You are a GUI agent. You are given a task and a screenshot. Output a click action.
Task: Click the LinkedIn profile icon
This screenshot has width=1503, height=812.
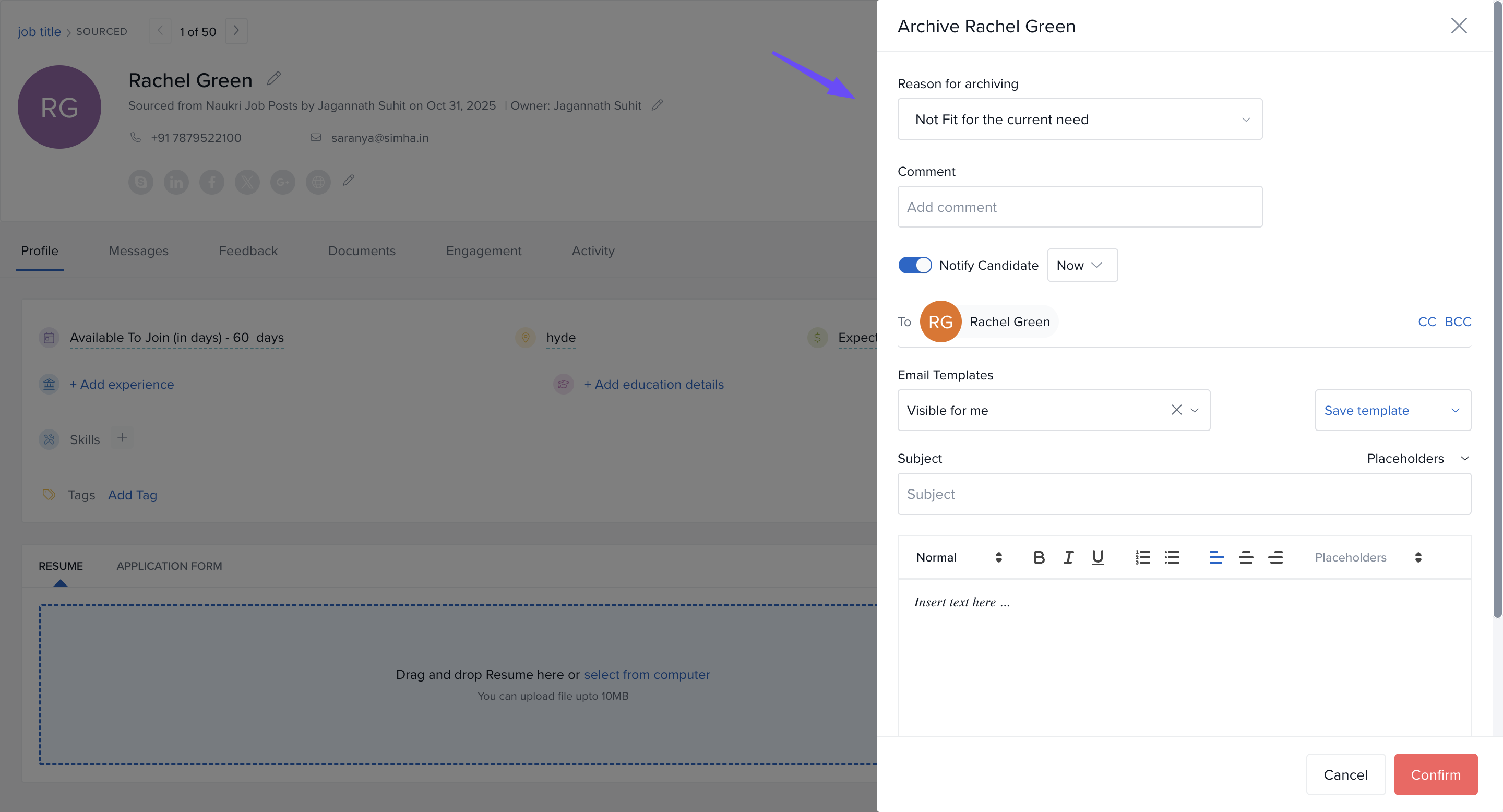(176, 182)
